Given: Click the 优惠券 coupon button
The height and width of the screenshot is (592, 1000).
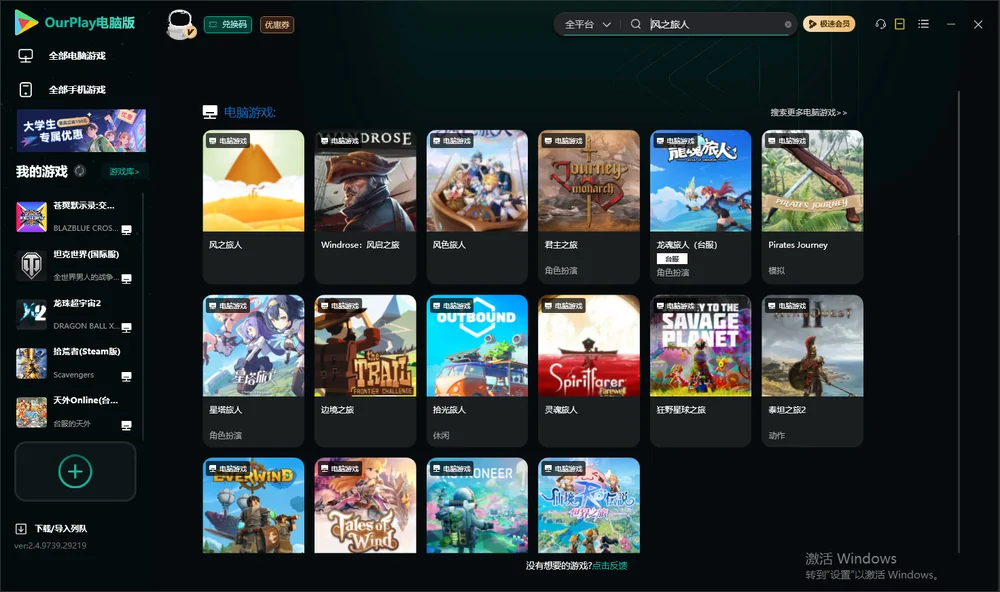Looking at the screenshot, I should 277,25.
